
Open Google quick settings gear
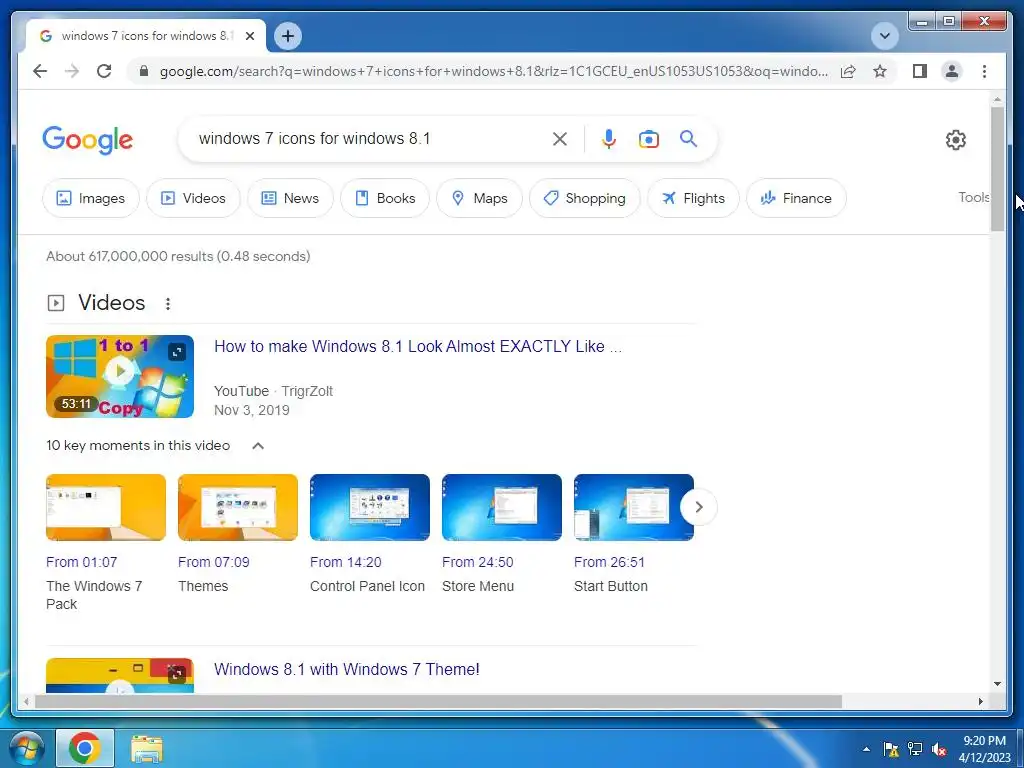(955, 139)
